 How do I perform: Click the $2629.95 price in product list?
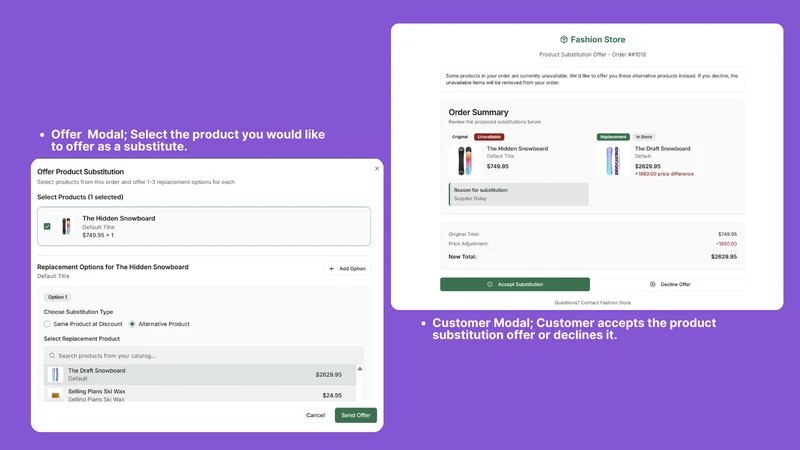click(329, 374)
